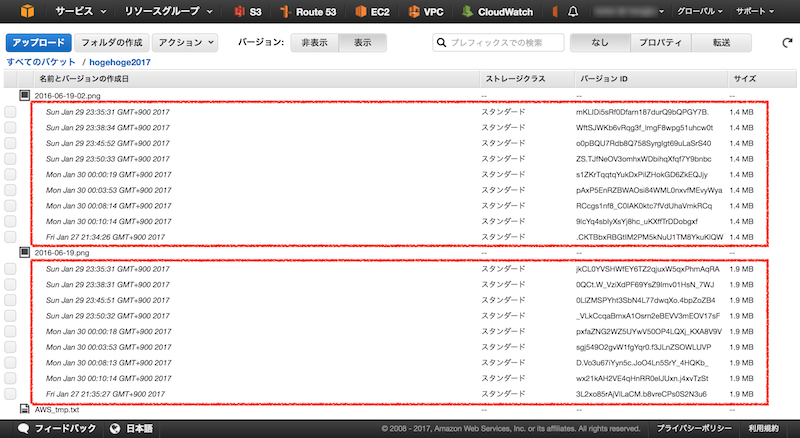Click the フォルダの作成 button
The height and width of the screenshot is (438, 800).
pyautogui.click(x=112, y=43)
